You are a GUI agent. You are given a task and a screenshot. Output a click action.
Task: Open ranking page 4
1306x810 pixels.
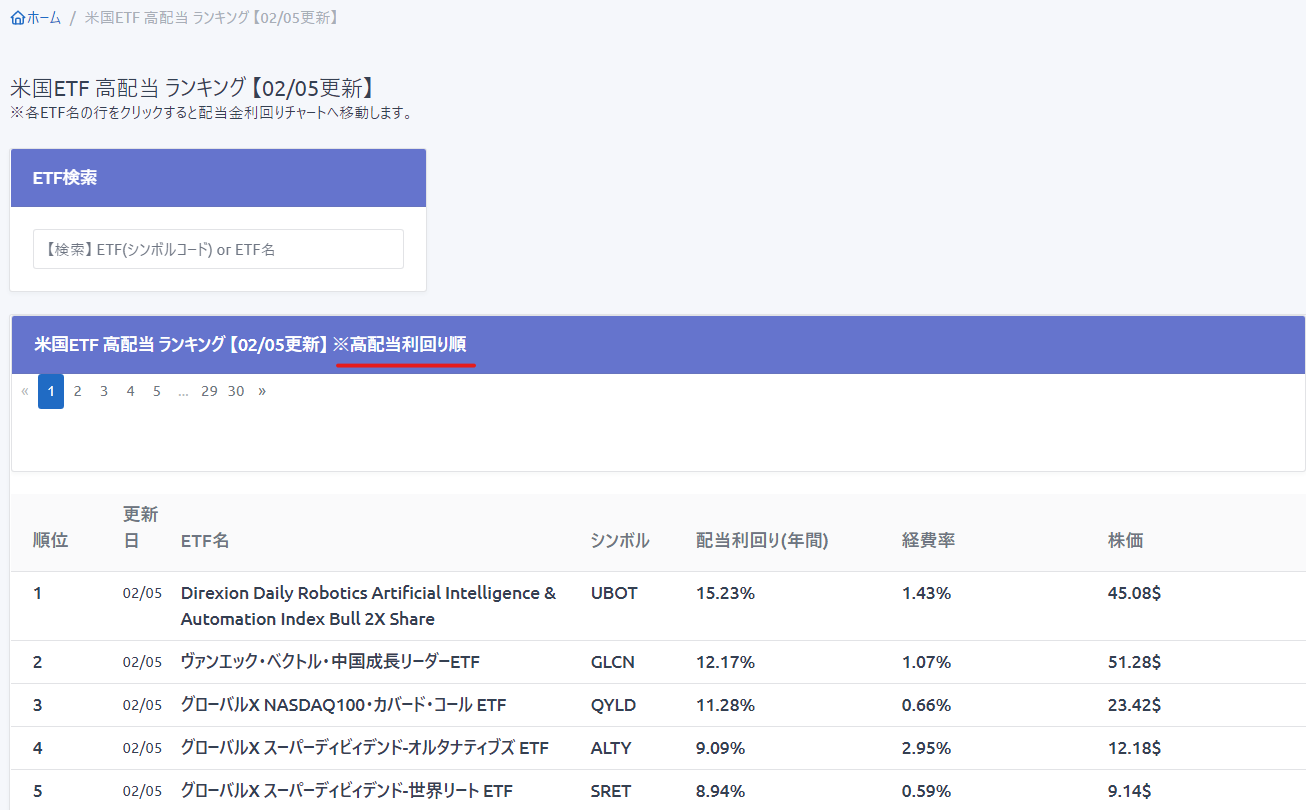pyautogui.click(x=130, y=391)
